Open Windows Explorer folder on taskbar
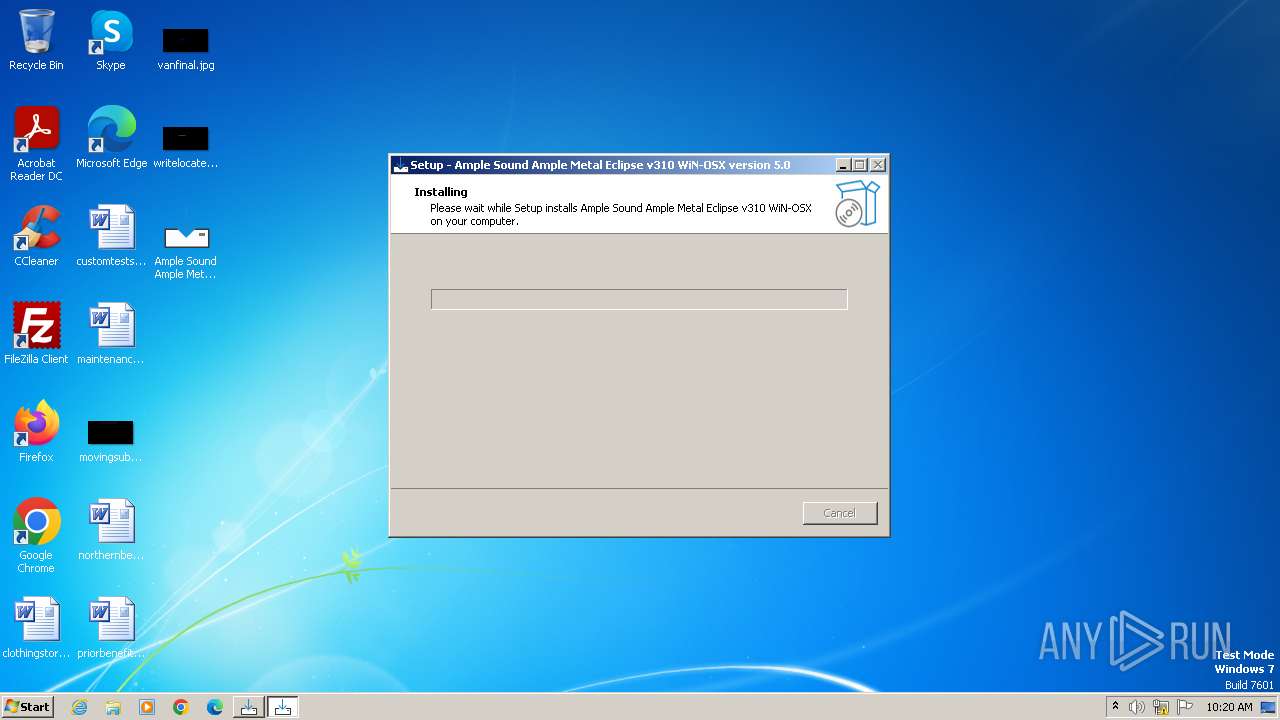 113,707
